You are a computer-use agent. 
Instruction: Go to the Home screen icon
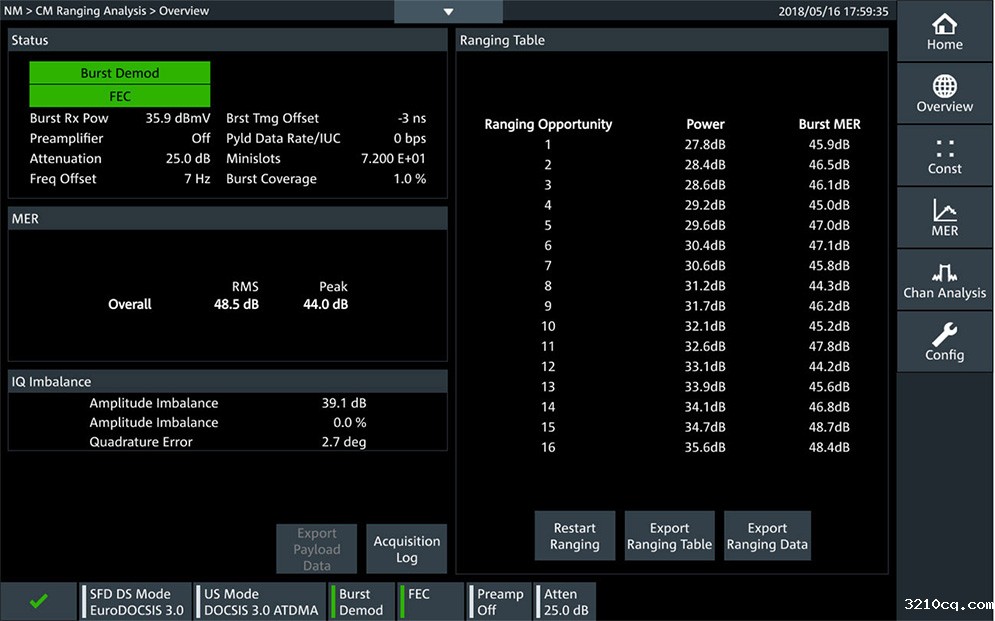click(x=944, y=31)
